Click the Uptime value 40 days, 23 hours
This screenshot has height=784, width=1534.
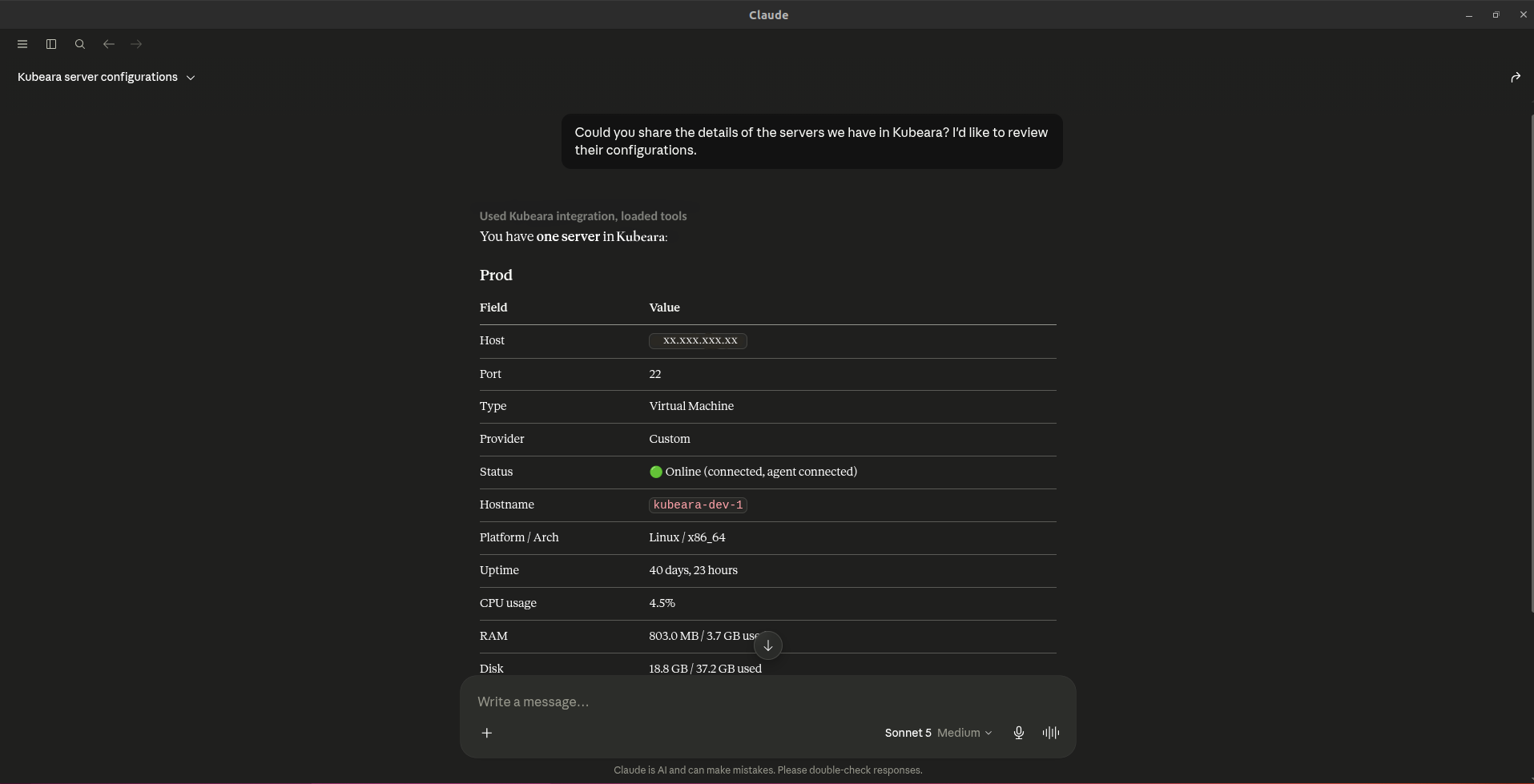[694, 570]
